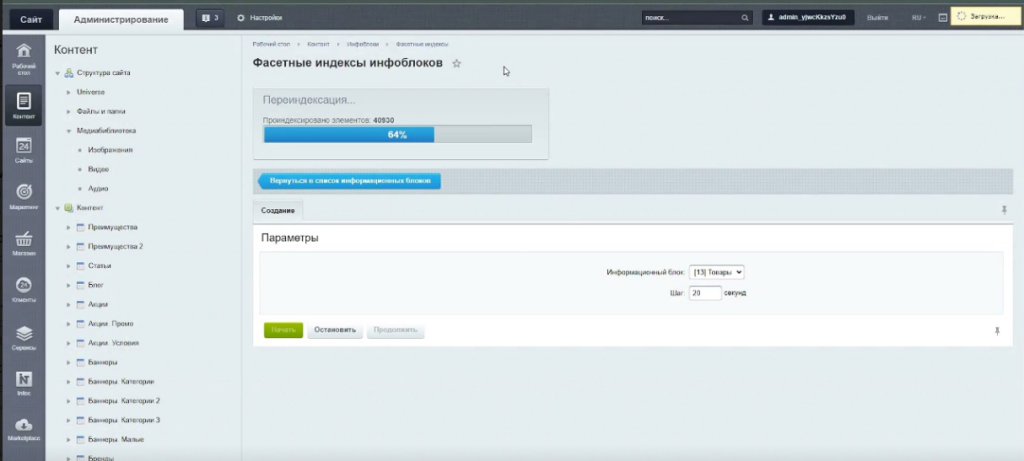Open the Информационный блок dropdown

717,272
